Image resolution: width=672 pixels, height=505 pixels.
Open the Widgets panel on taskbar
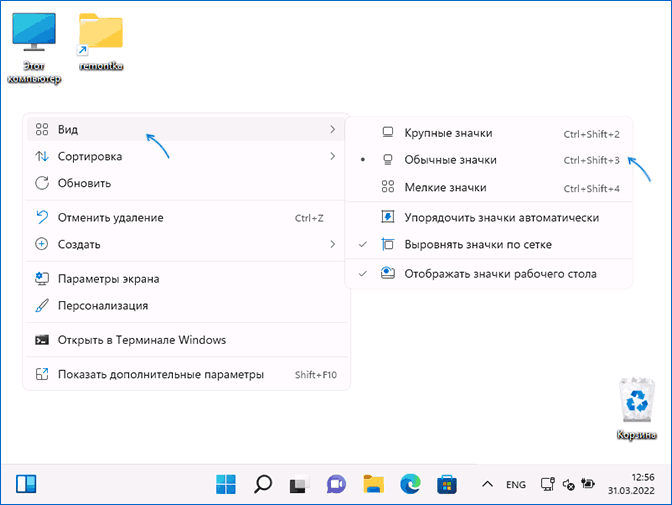point(26,484)
